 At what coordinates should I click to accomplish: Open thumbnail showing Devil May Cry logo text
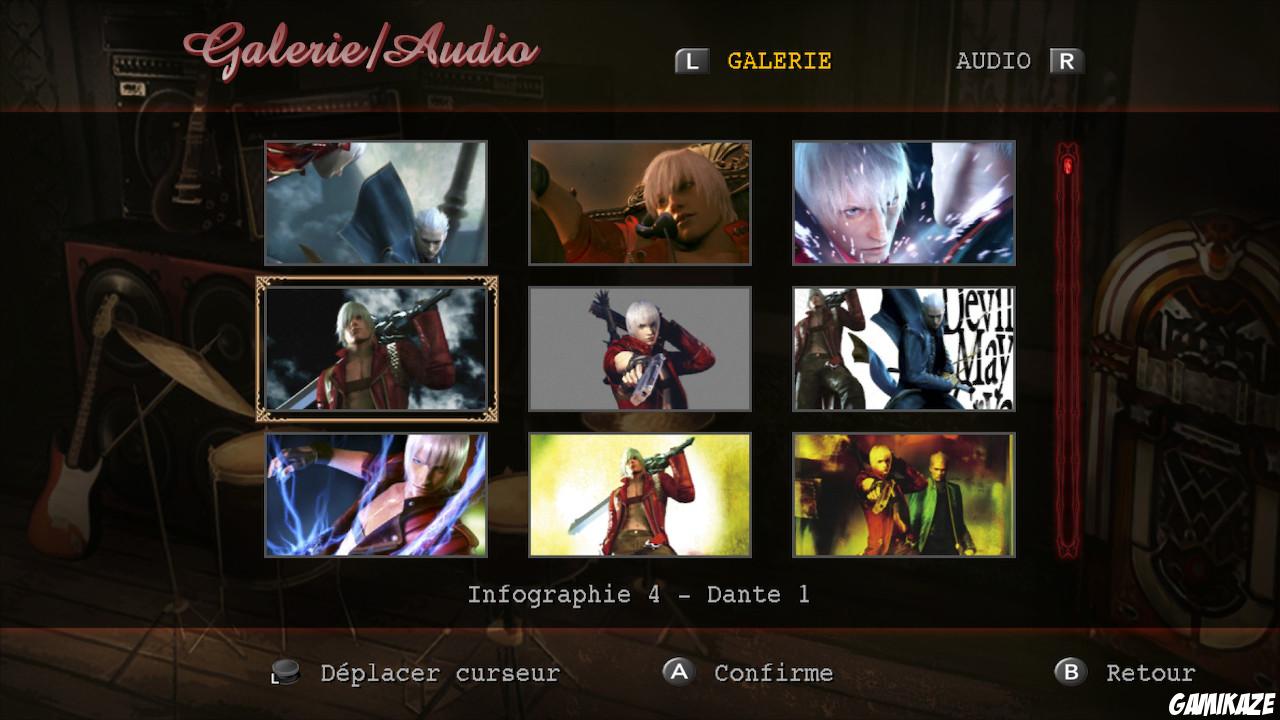[x=904, y=349]
